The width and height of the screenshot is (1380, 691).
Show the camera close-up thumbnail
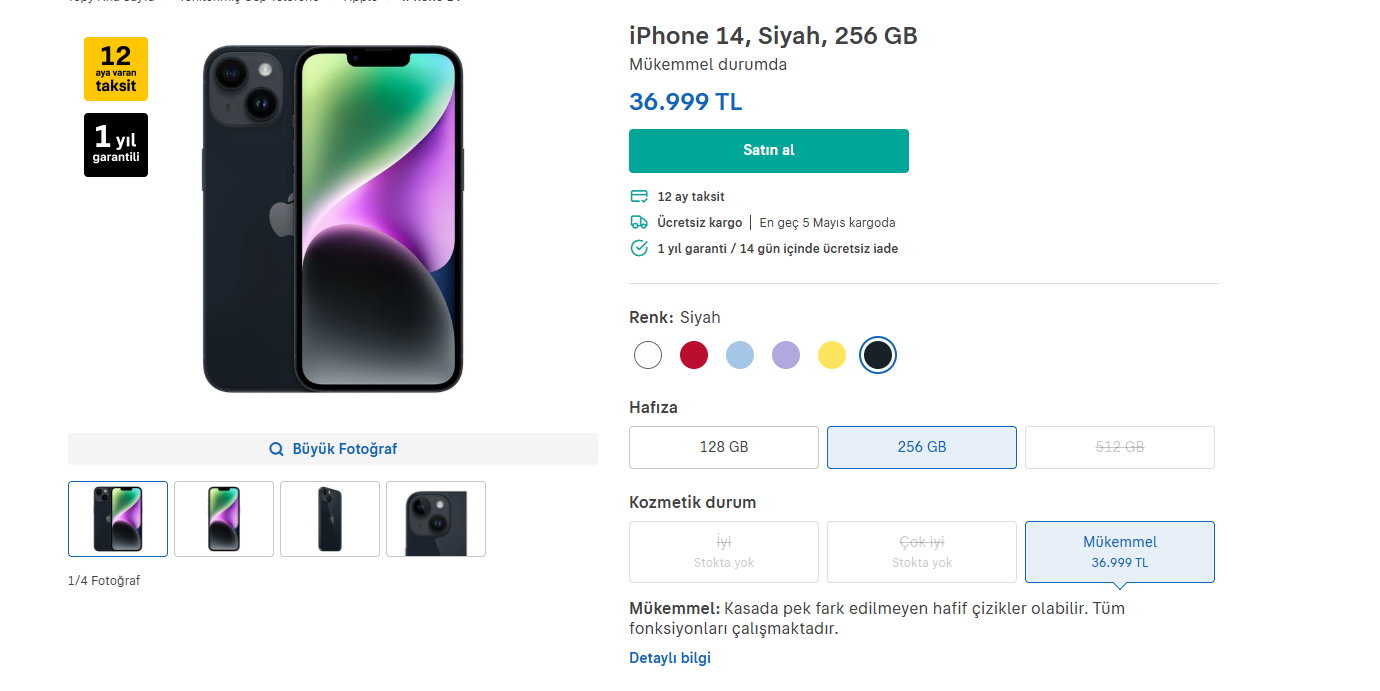point(436,519)
